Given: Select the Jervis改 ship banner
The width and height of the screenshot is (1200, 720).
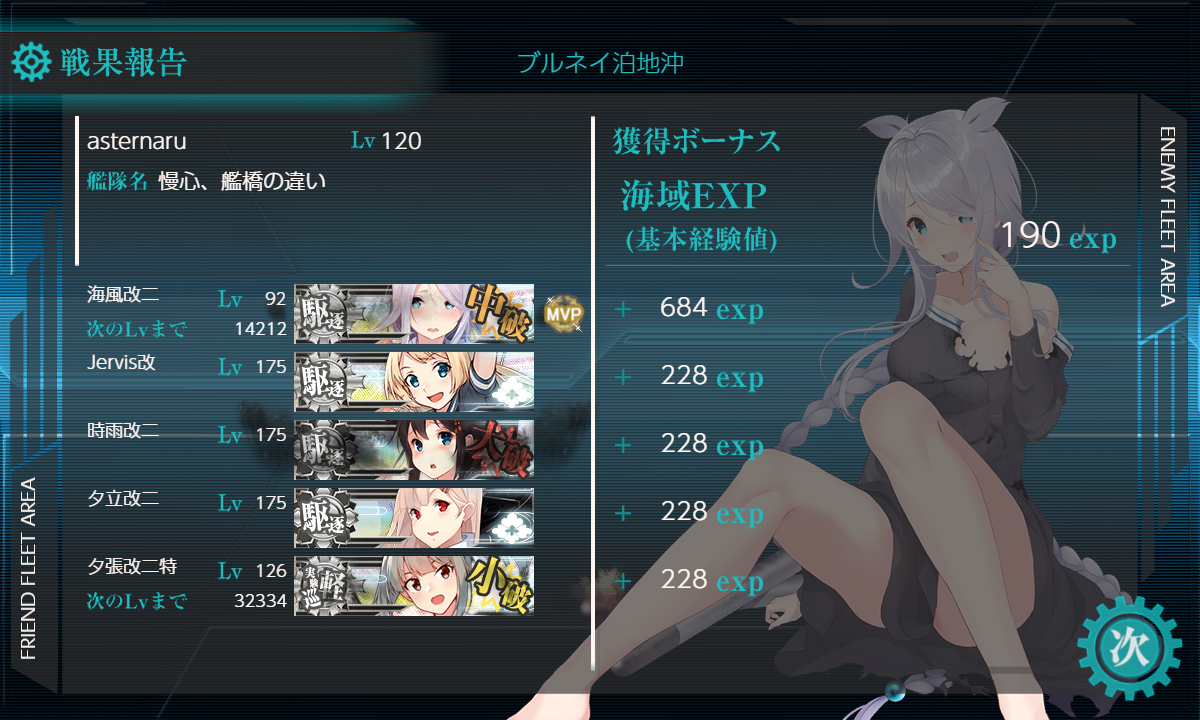Looking at the screenshot, I should point(414,382).
